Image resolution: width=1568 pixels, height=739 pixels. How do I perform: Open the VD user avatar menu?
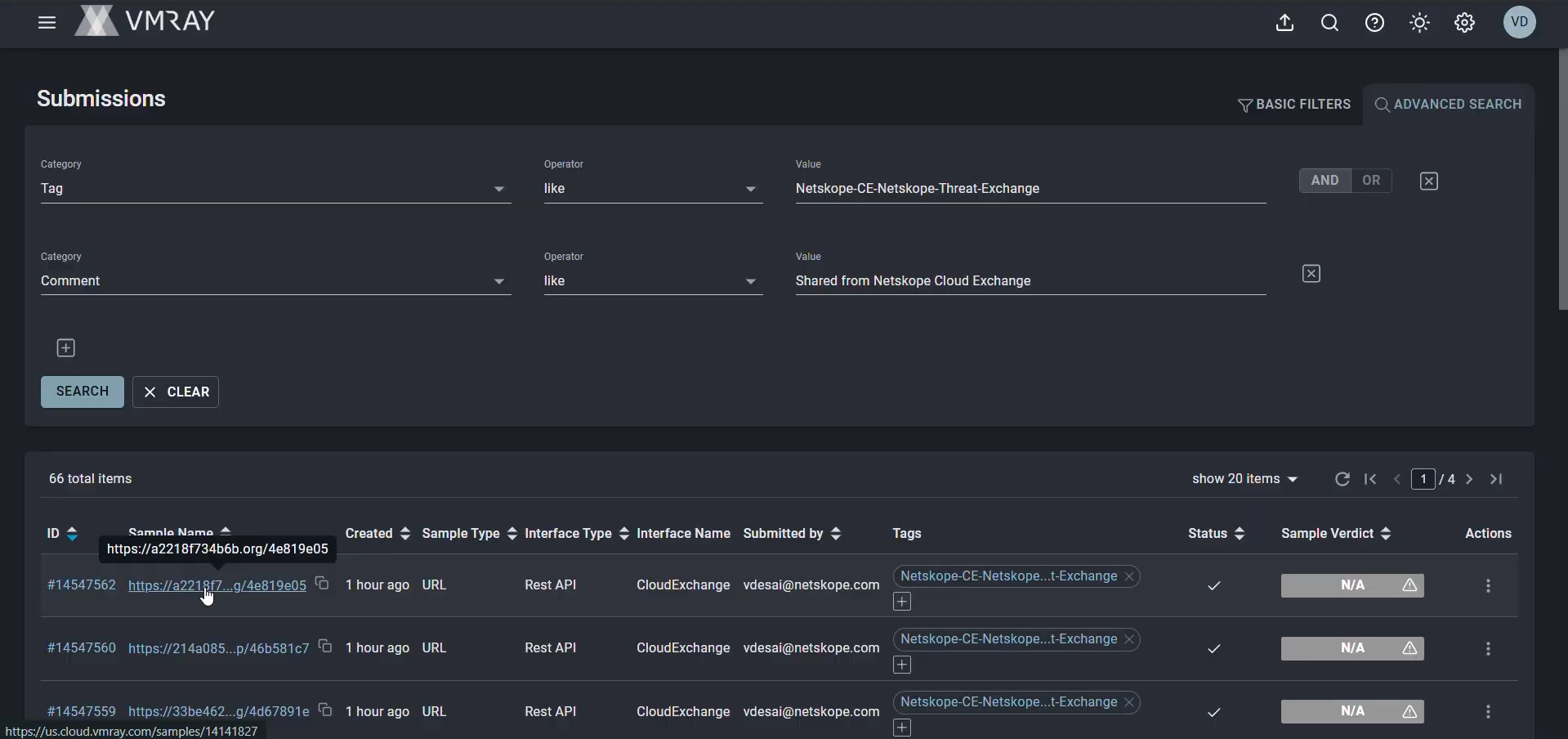pos(1520,22)
